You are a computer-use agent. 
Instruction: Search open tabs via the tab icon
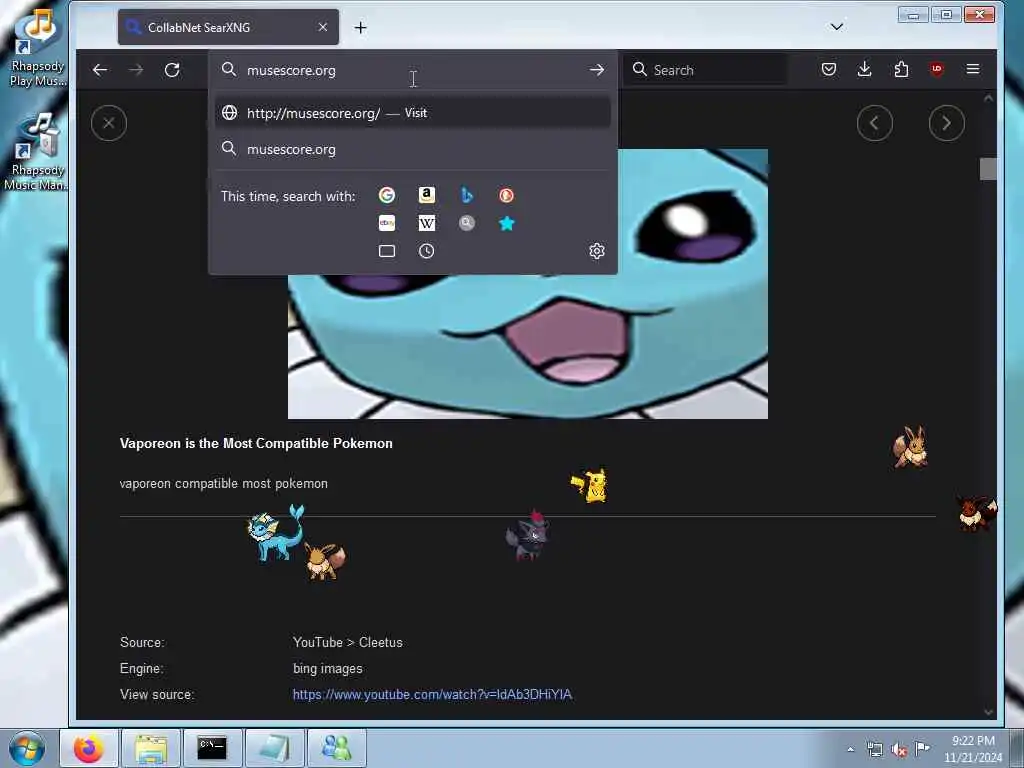click(x=387, y=251)
